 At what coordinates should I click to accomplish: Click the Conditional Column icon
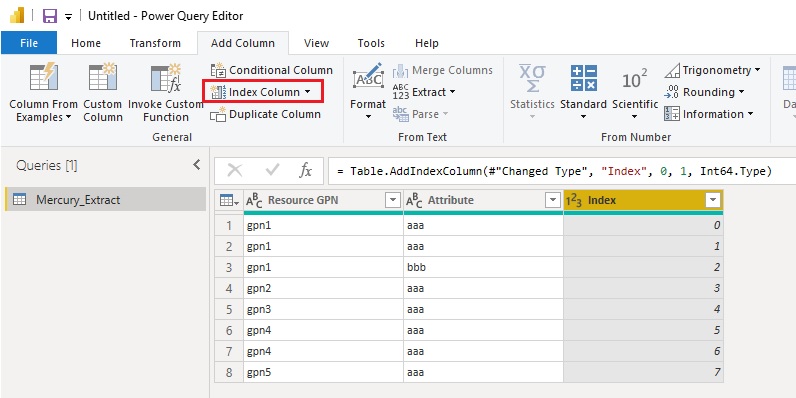218,70
